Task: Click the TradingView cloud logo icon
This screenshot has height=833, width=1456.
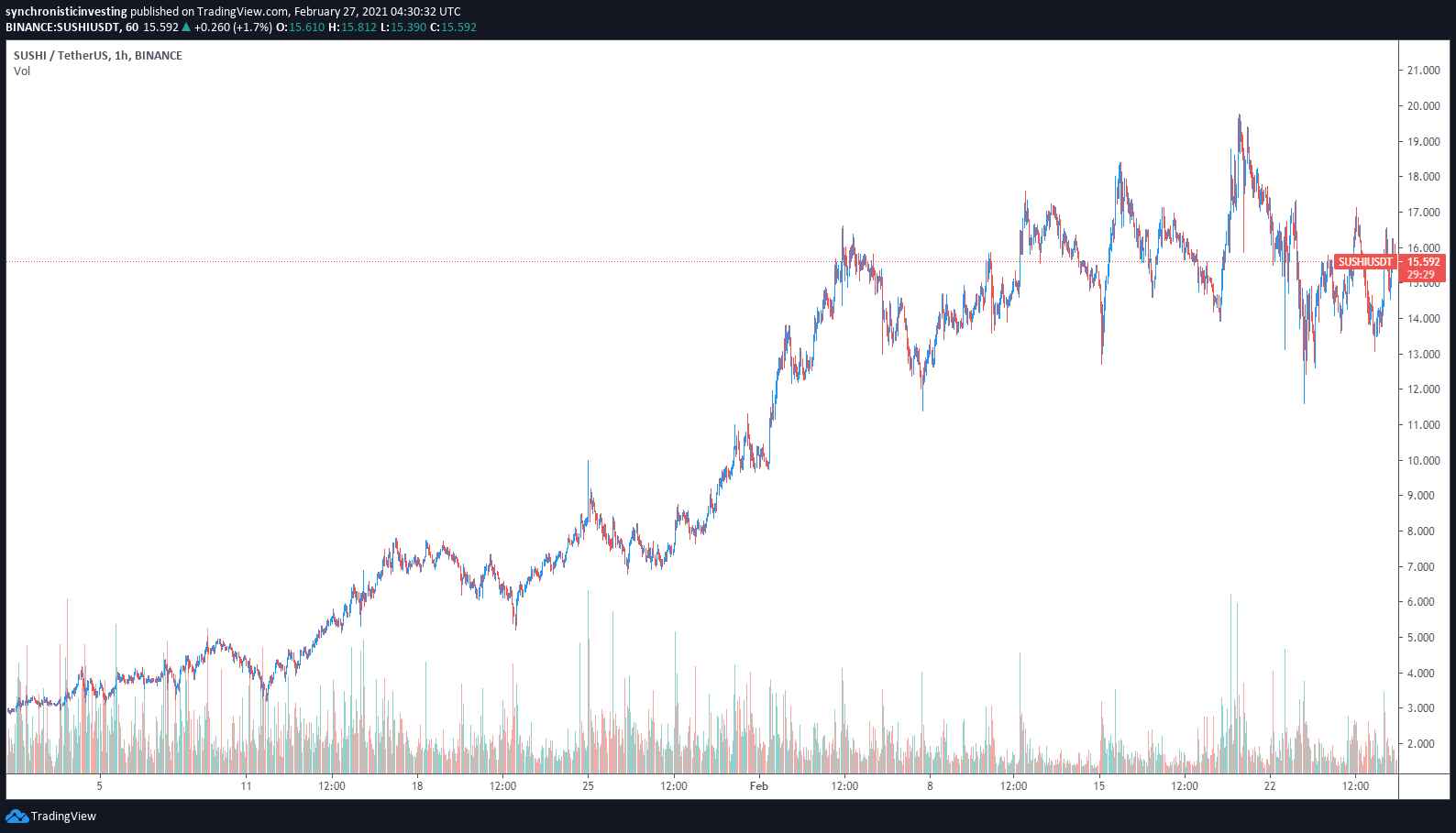Action: 17,816
